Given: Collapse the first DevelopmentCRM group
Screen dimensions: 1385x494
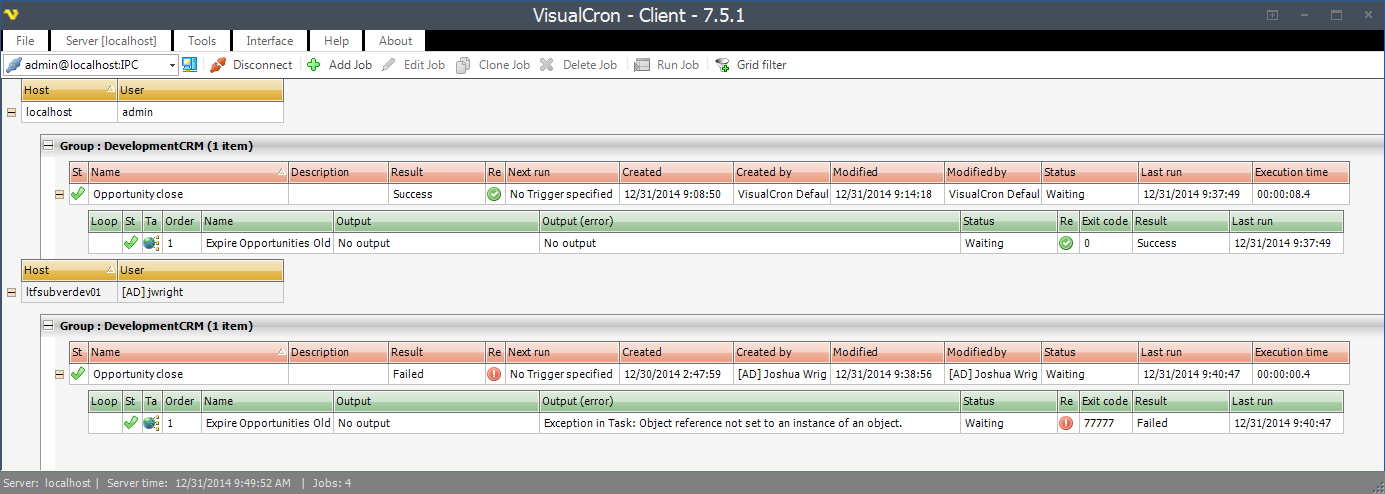Looking at the screenshot, I should [47, 146].
